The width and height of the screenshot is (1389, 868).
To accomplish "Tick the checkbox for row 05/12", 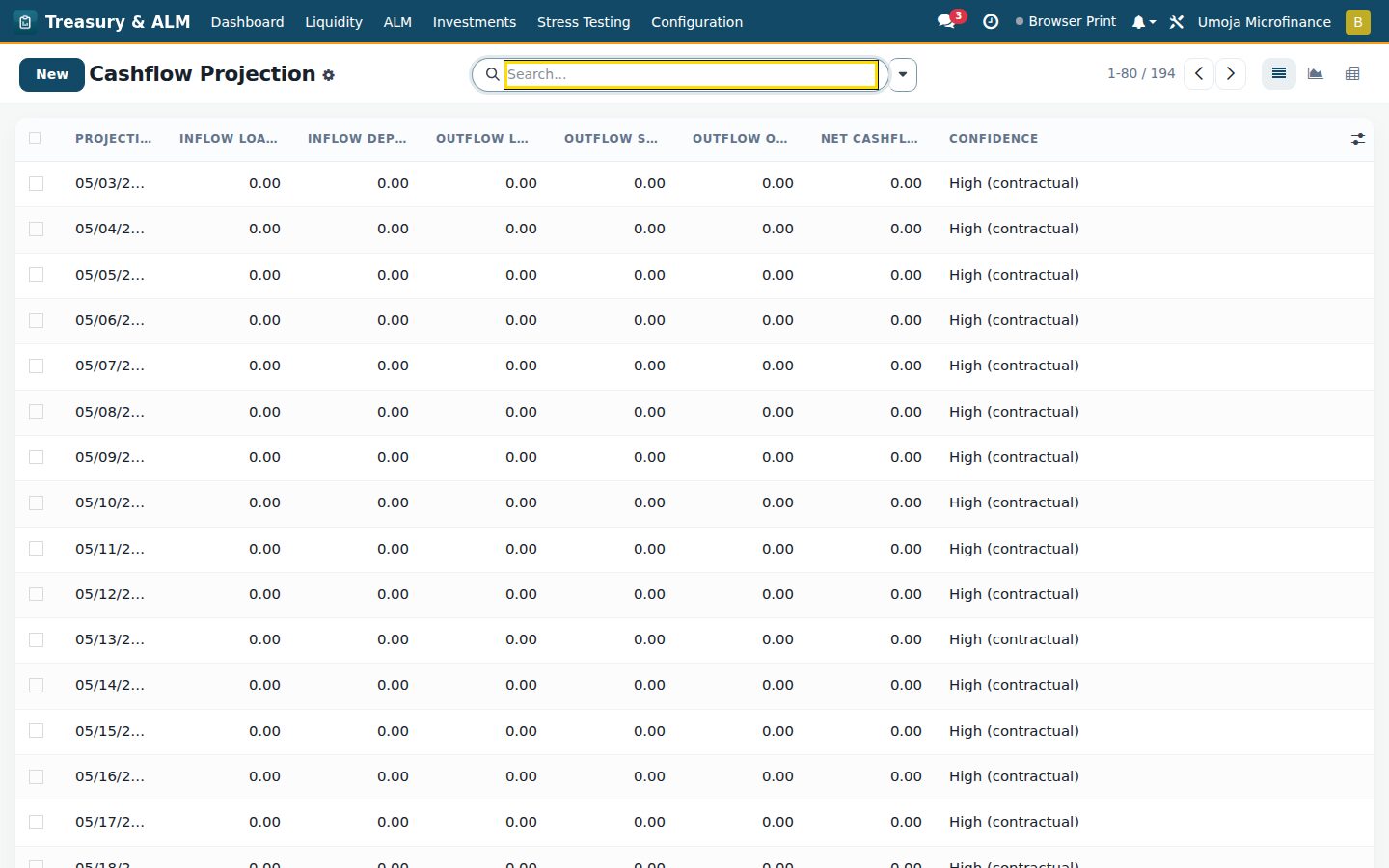I will tap(36, 594).
